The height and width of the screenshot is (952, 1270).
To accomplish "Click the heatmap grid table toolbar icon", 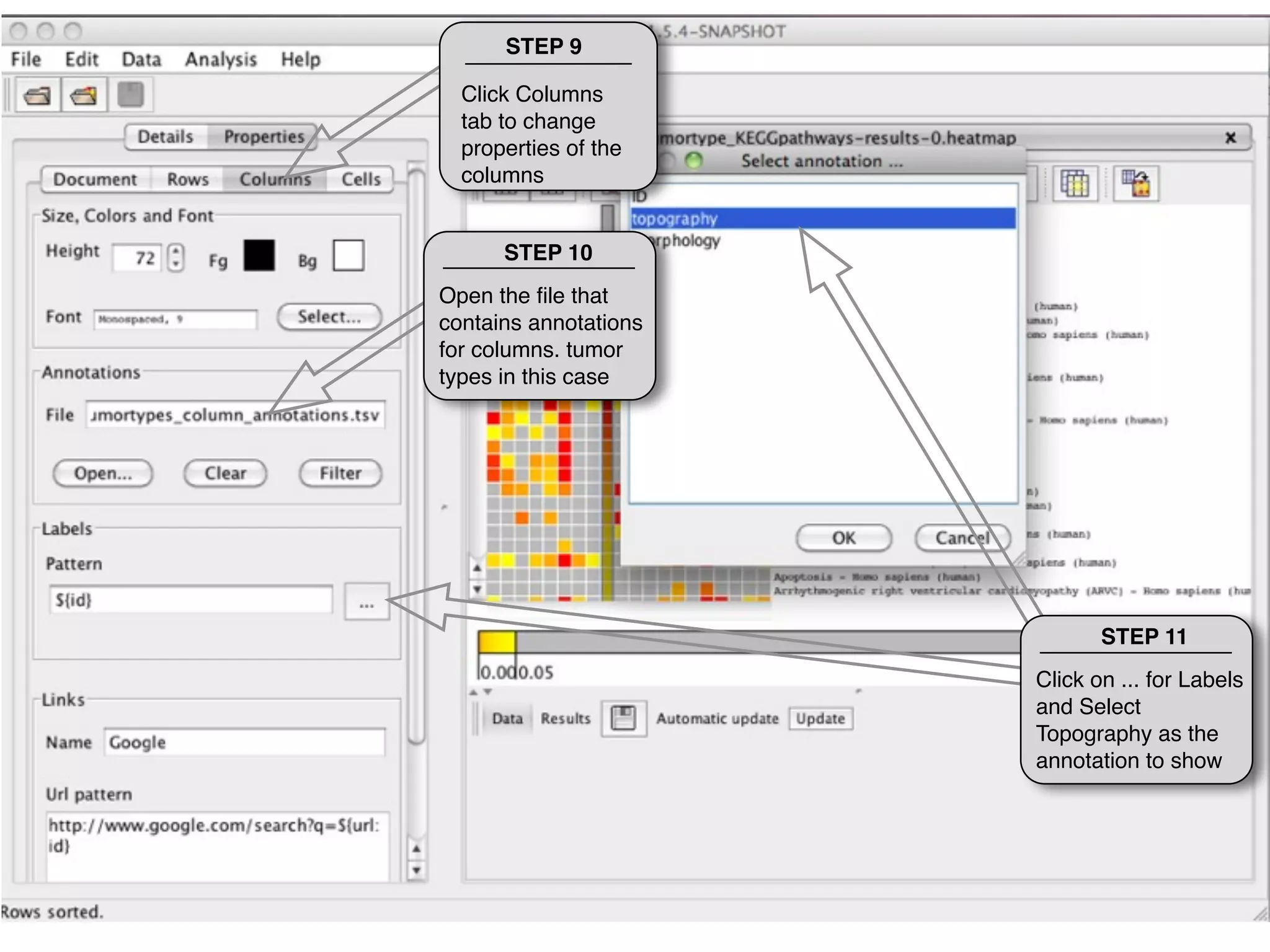I will [x=1075, y=183].
